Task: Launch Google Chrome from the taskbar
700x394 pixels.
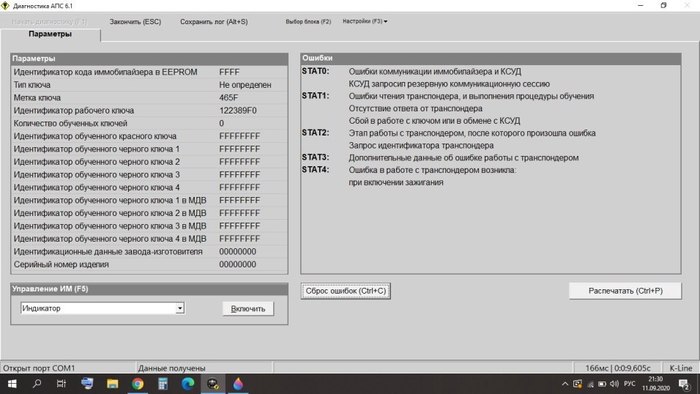Action: point(138,384)
